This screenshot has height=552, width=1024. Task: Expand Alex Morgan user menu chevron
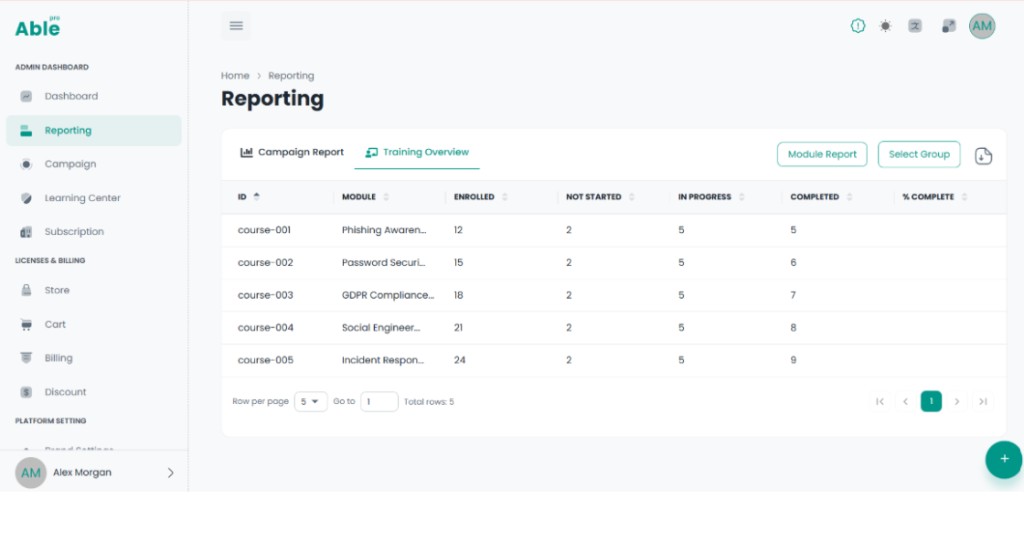click(x=170, y=472)
